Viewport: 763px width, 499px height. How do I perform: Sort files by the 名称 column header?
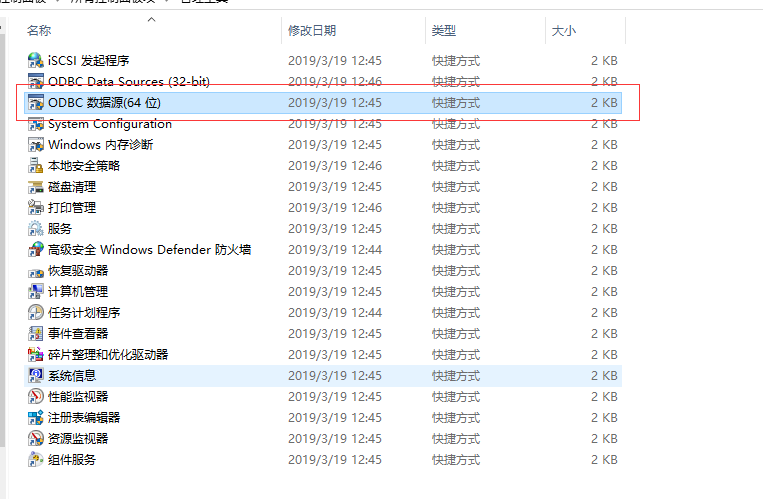tap(39, 31)
